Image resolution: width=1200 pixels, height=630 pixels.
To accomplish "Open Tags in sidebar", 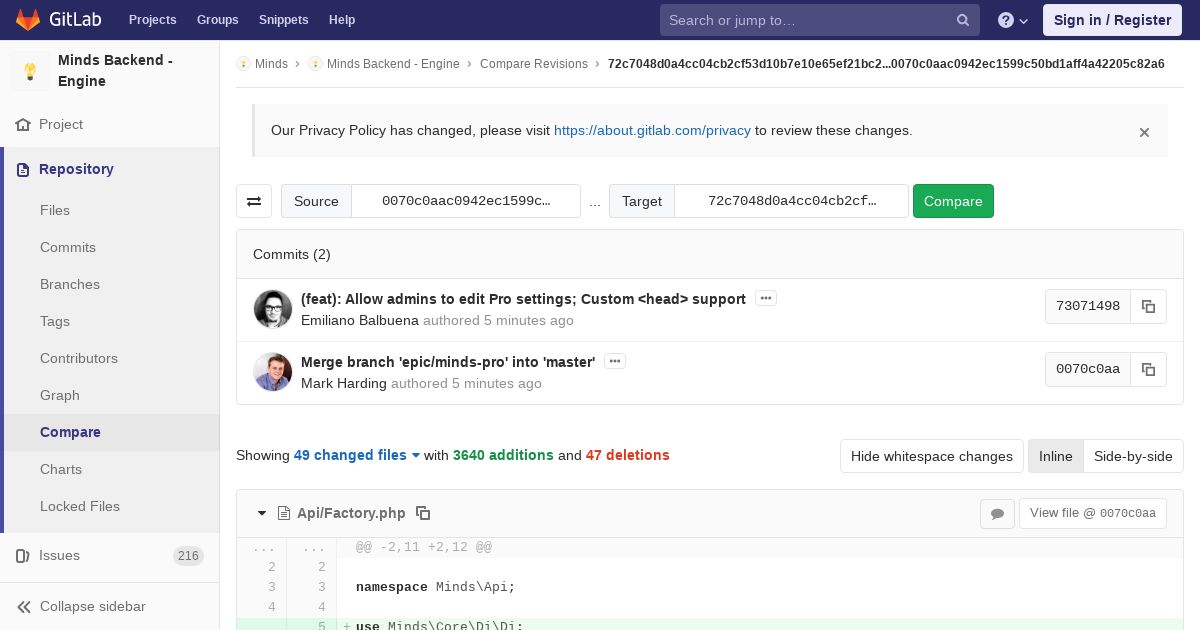I will pyautogui.click(x=55, y=321).
